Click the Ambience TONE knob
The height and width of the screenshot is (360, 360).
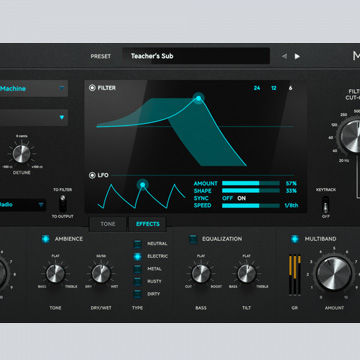pyautogui.click(x=55, y=274)
